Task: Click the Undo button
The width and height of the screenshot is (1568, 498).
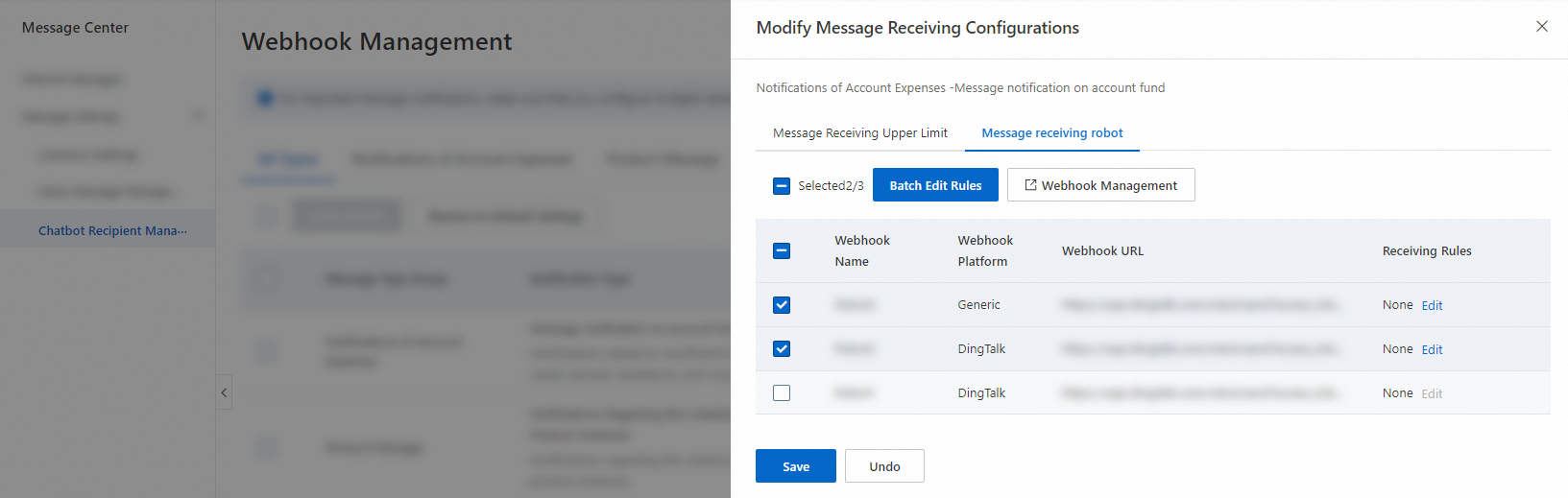Action: point(884,466)
